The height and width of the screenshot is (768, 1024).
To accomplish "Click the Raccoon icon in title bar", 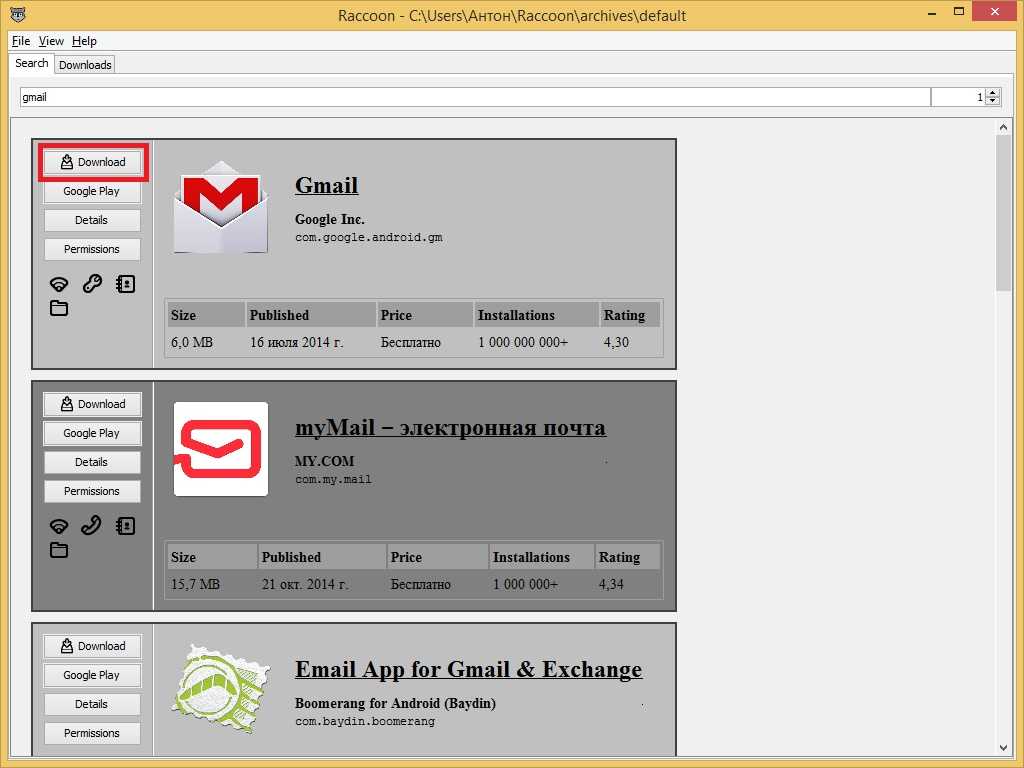I will click(17, 15).
